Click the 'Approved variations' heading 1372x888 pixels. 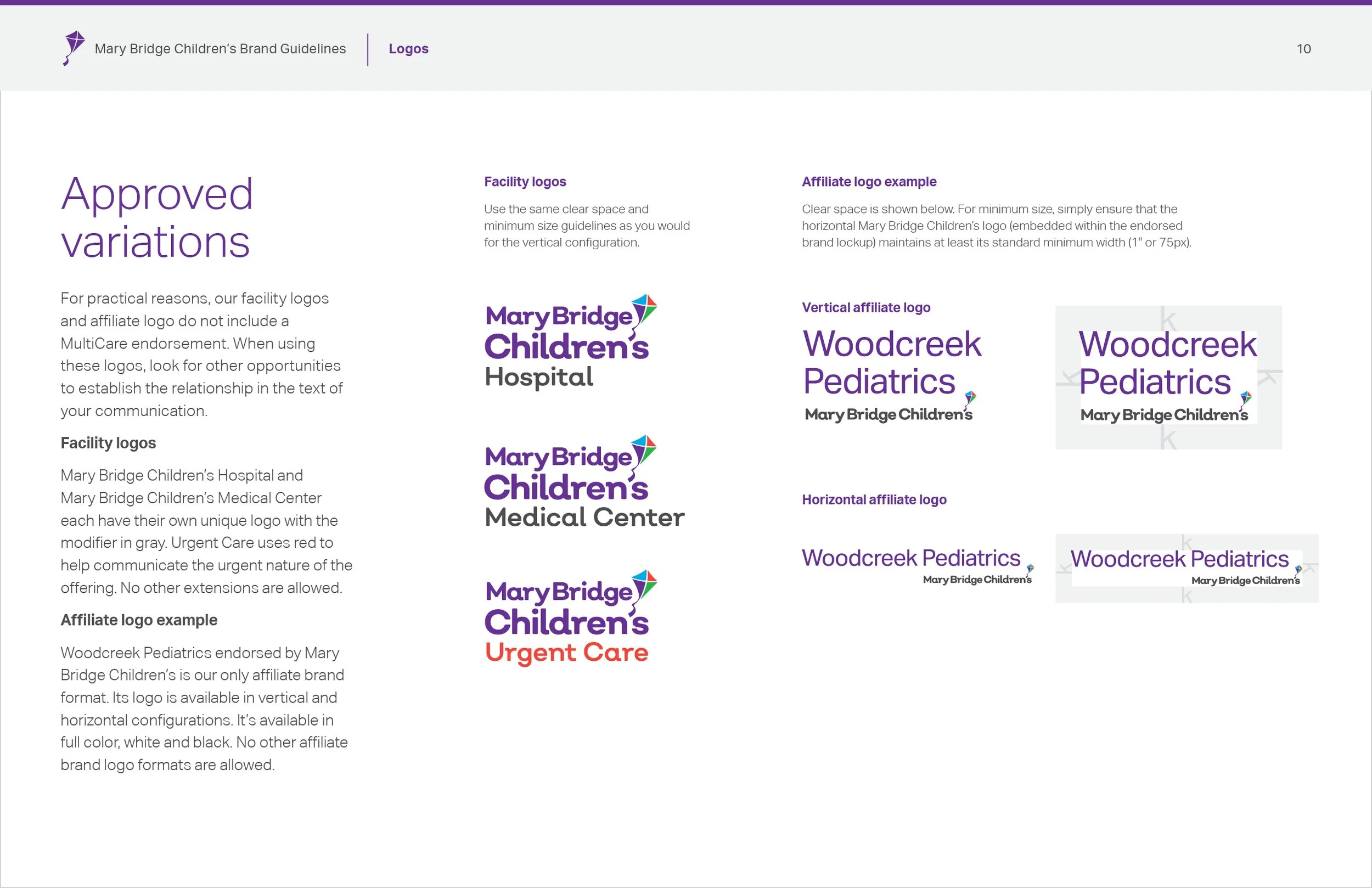coord(157,217)
